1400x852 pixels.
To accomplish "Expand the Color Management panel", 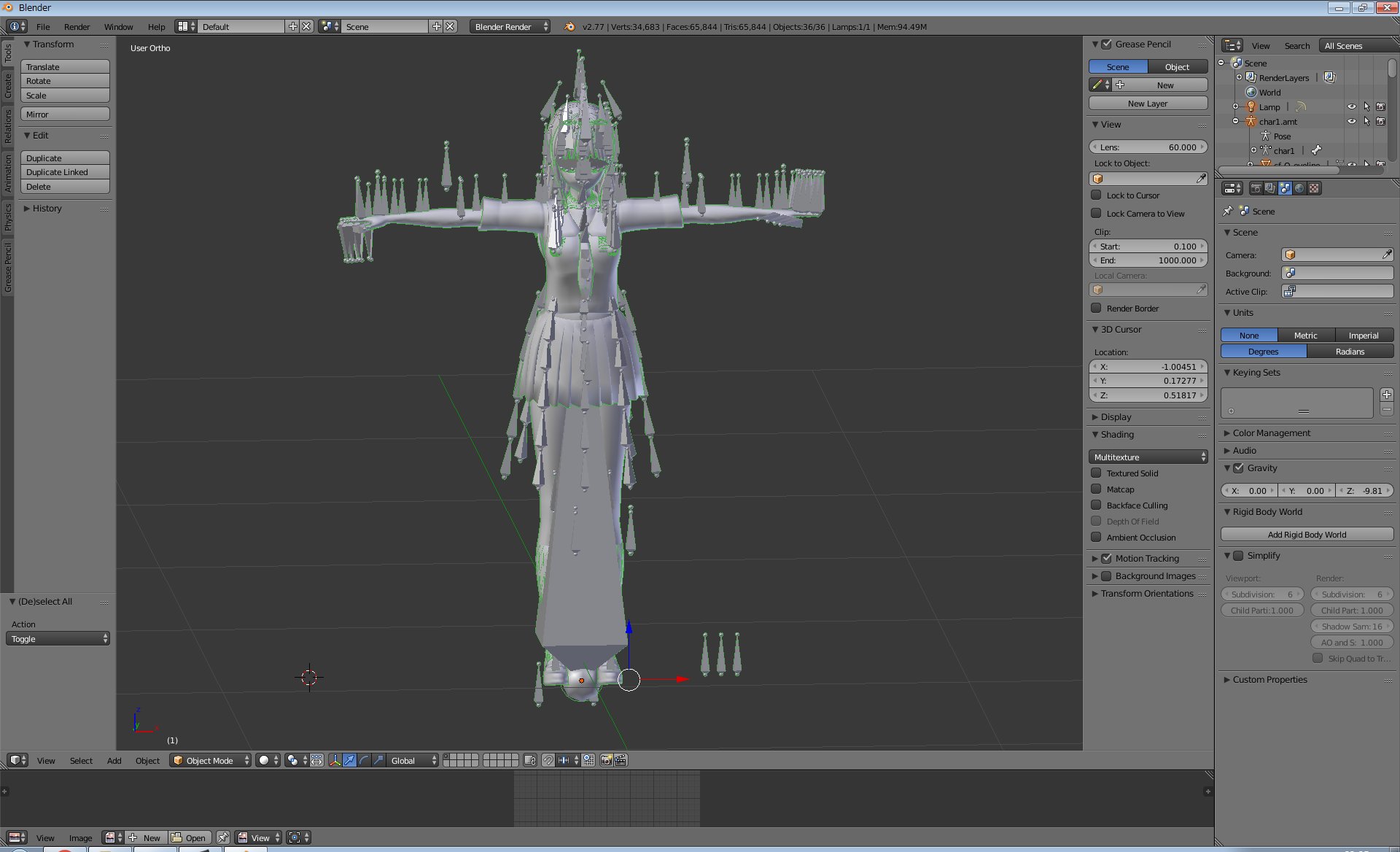I will pos(1271,433).
